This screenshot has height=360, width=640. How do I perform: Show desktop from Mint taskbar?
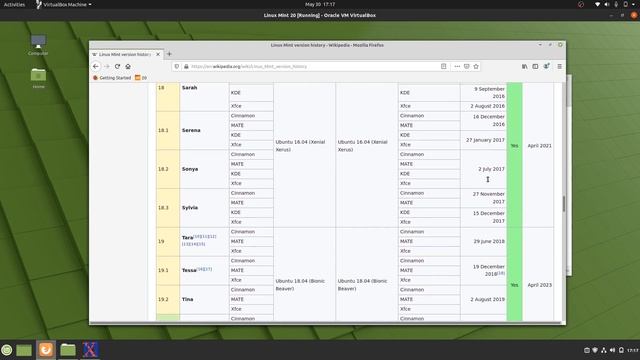click(24, 350)
